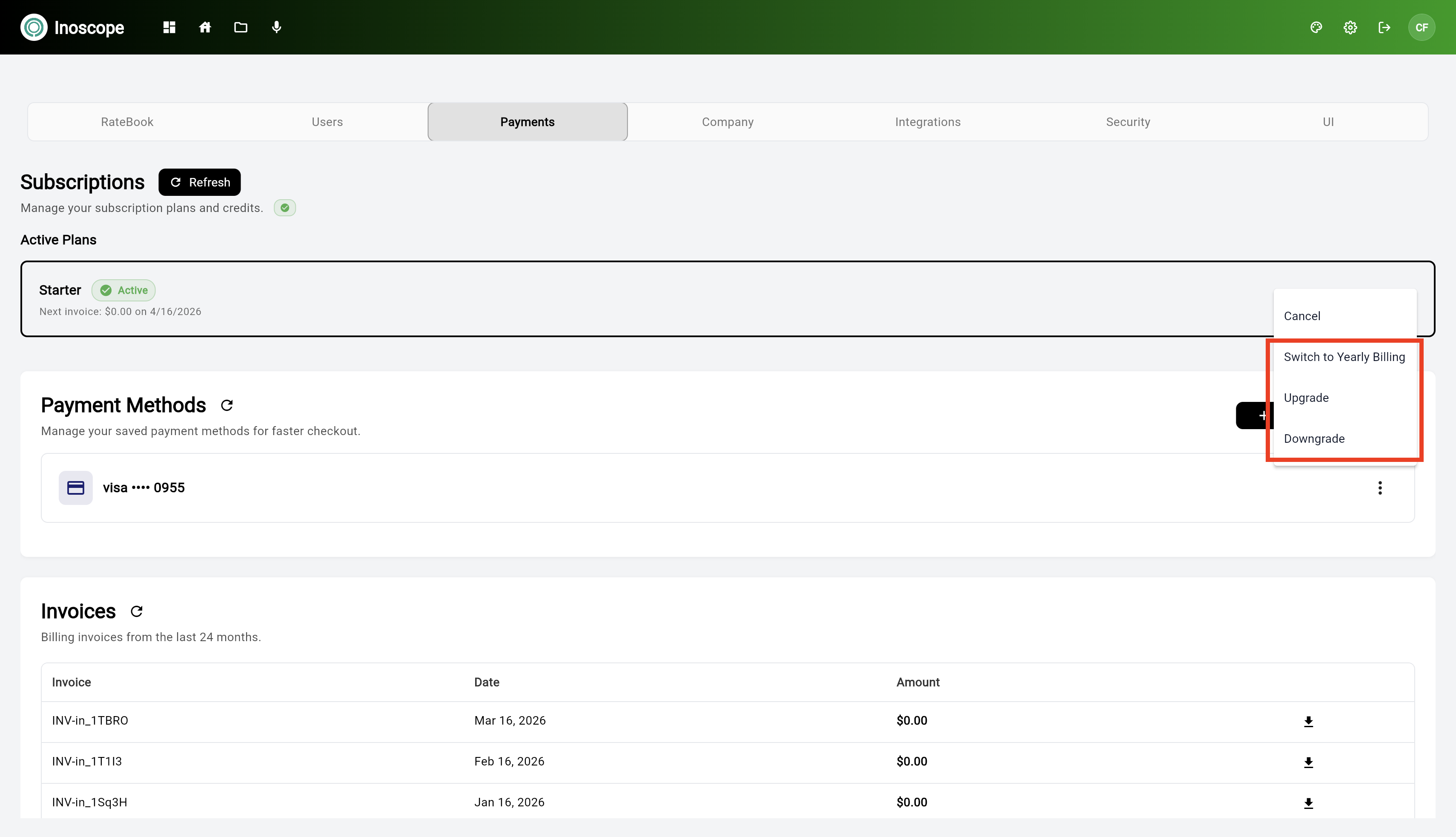Open the settings gear
Screen dimensions: 1456x837
(x=1350, y=27)
